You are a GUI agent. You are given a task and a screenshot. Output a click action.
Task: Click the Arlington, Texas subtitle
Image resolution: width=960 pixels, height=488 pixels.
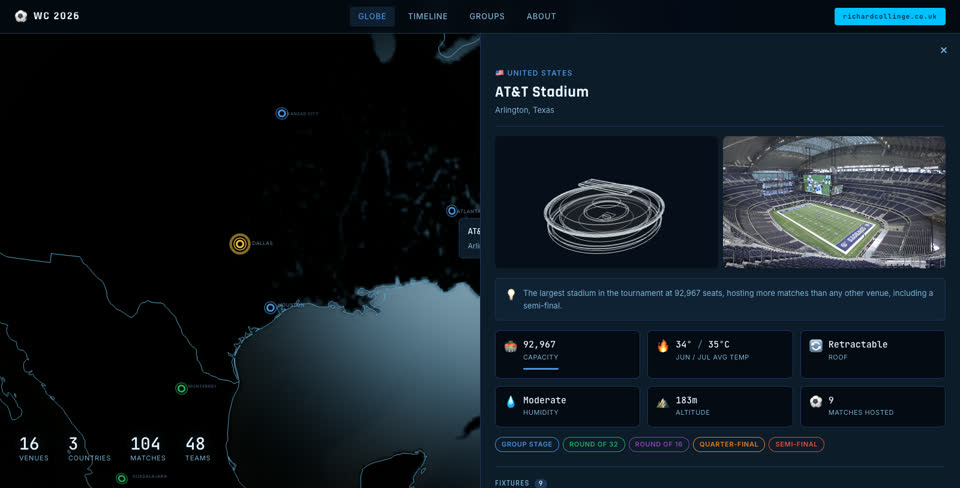525,110
